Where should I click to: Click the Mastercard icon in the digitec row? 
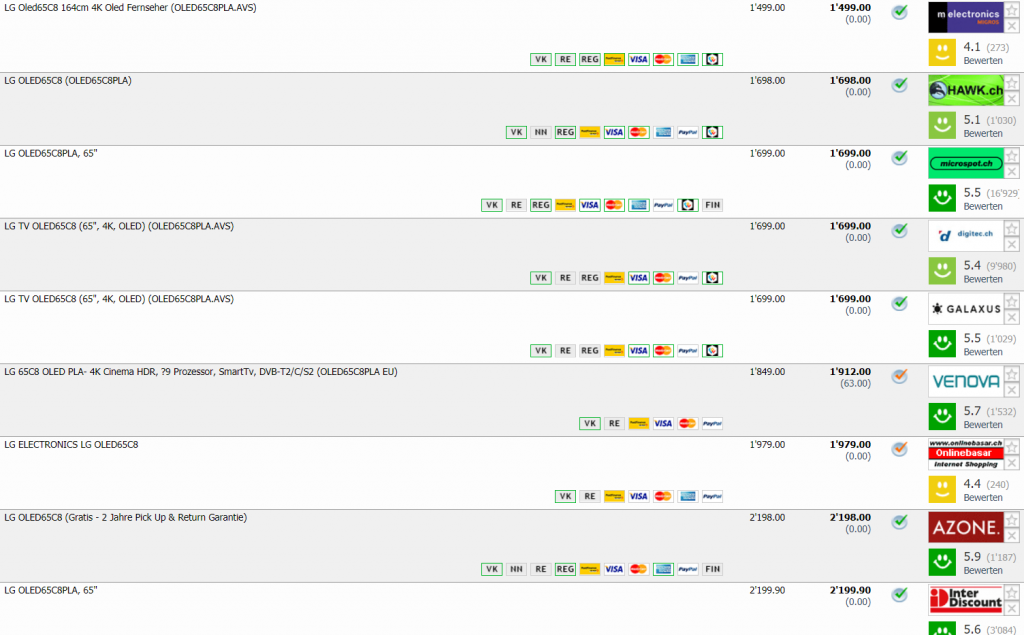click(x=663, y=278)
